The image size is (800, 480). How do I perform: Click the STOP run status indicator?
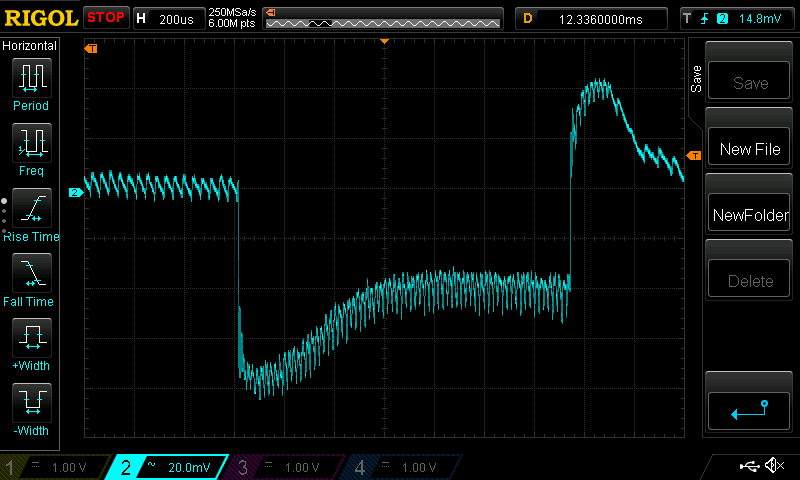106,17
